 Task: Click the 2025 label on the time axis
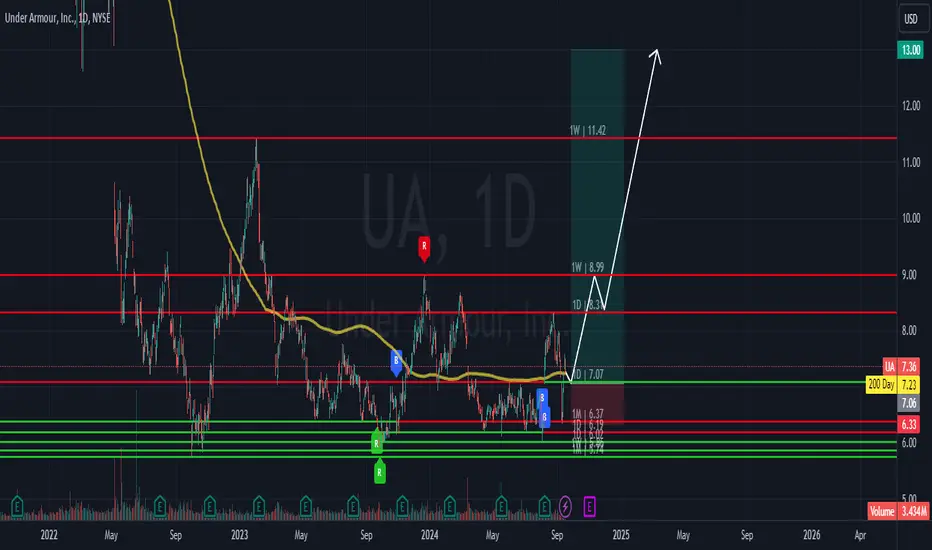pos(621,535)
